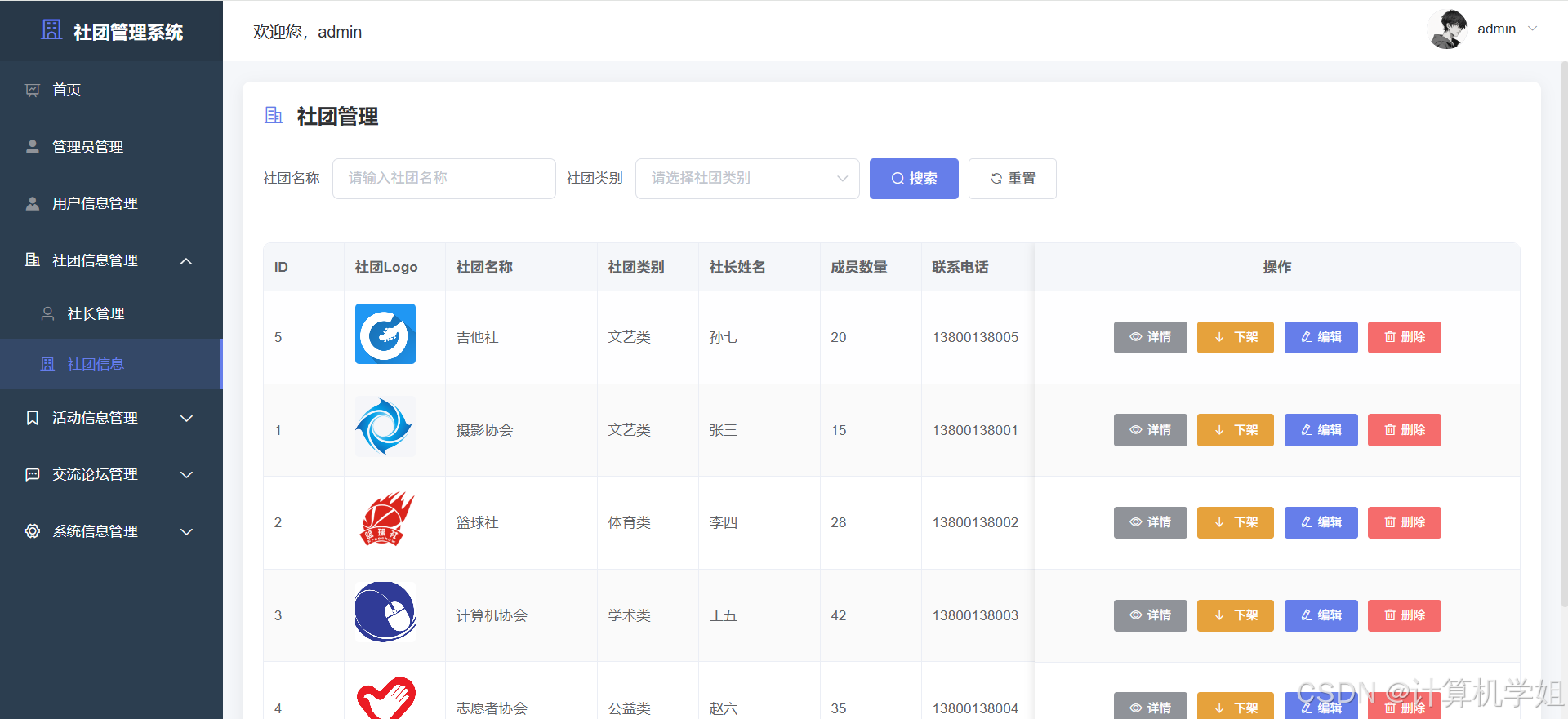Click the 用户信息管理 person icon

[x=33, y=203]
